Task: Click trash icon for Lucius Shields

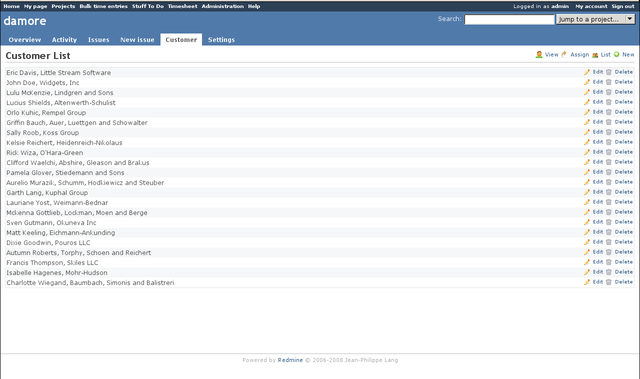Action: tap(609, 102)
